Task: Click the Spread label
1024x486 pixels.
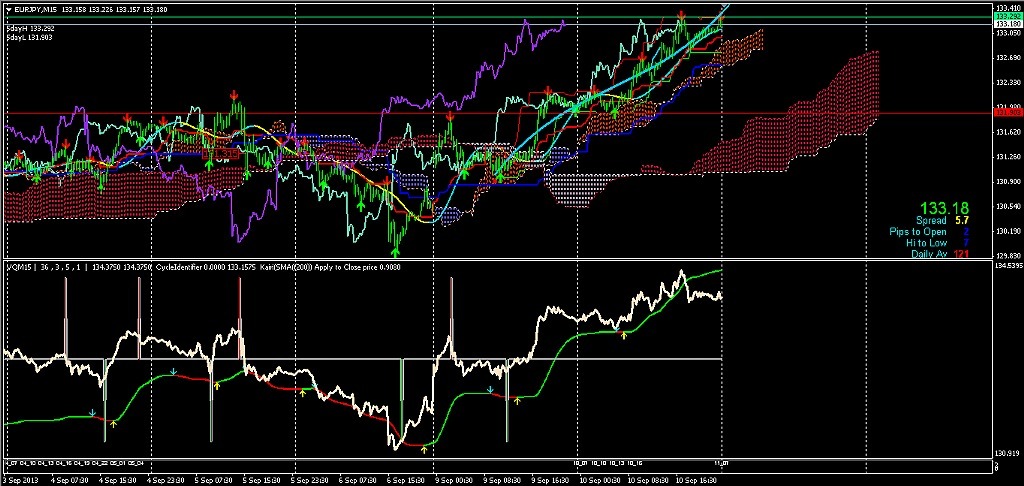Action: 929,221
